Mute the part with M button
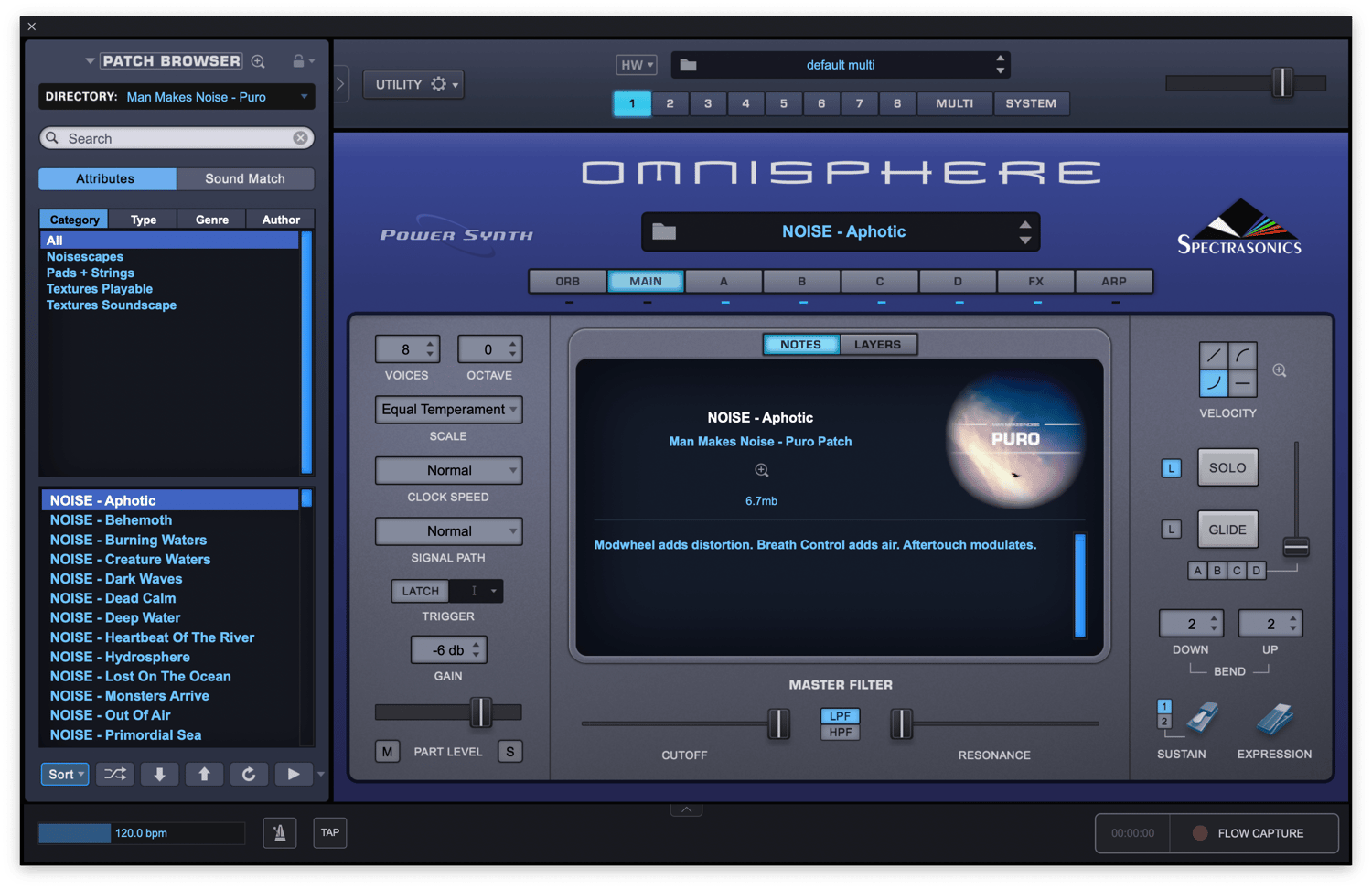 click(x=388, y=752)
